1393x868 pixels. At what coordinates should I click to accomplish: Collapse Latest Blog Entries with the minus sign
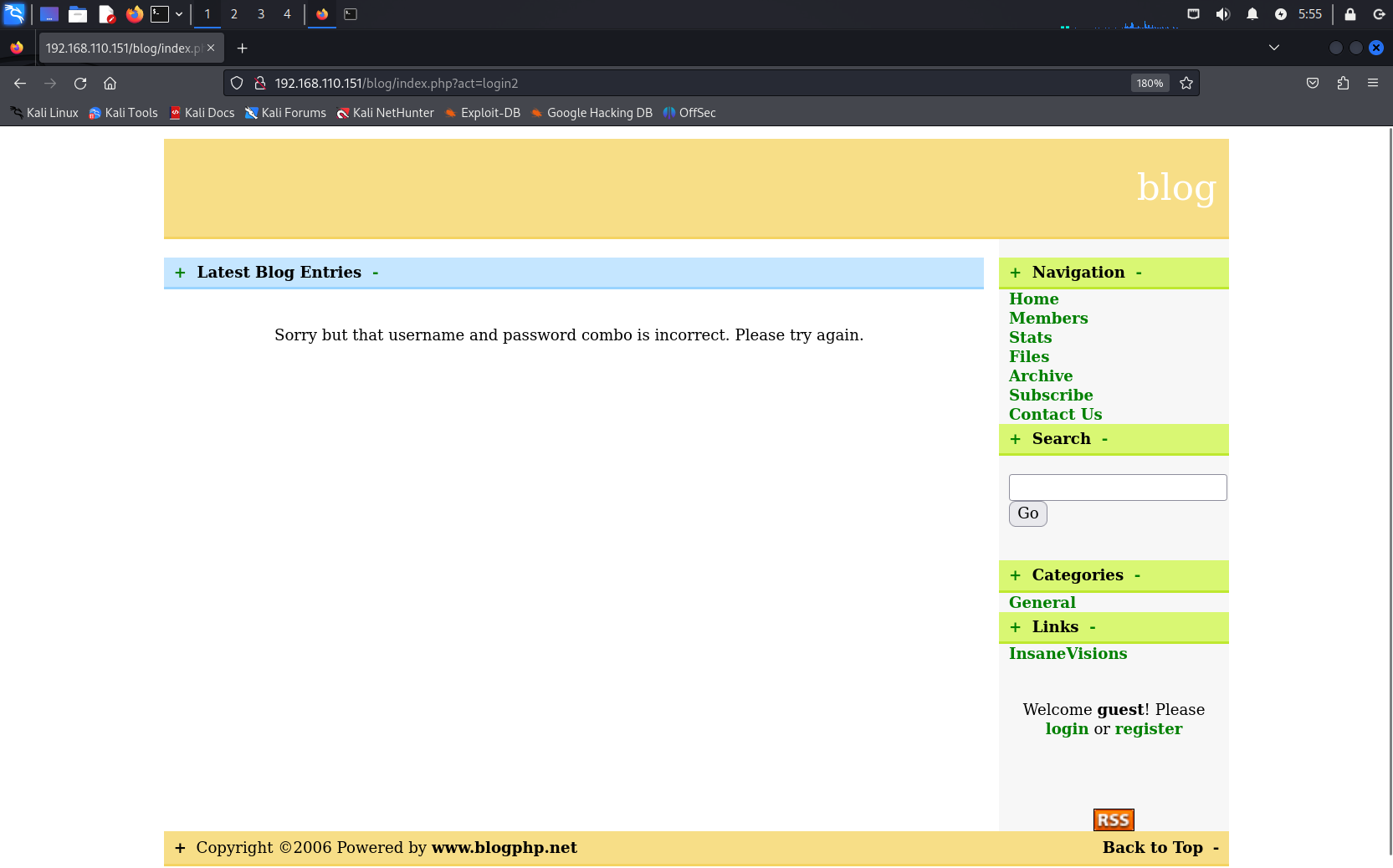click(376, 273)
